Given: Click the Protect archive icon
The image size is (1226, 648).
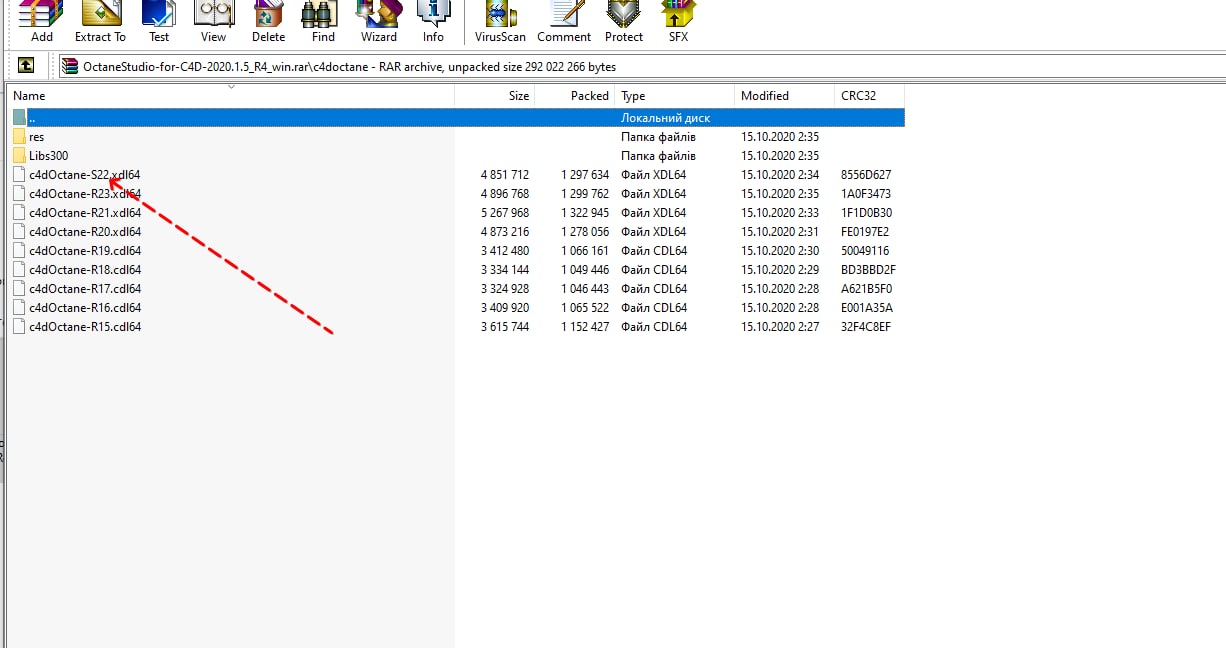Looking at the screenshot, I should 624,14.
